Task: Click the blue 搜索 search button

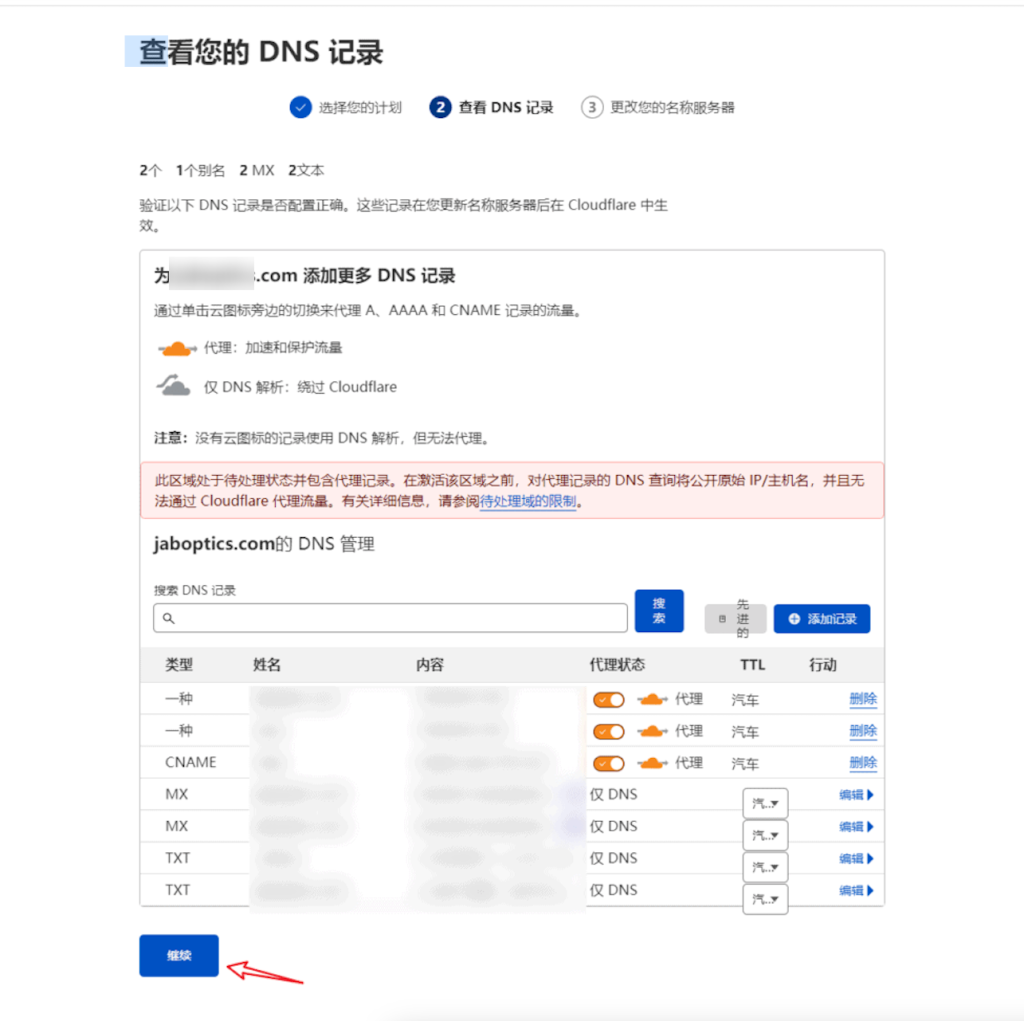Action: (659, 611)
